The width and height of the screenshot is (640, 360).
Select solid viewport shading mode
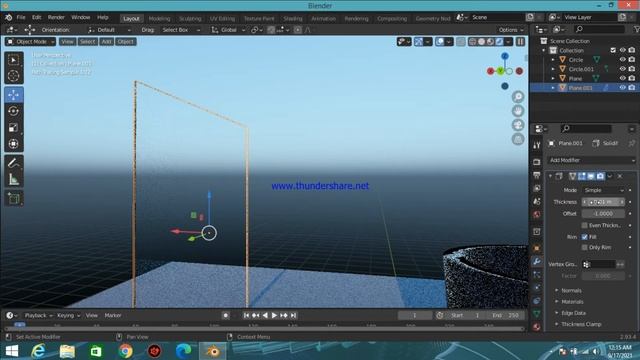482,42
